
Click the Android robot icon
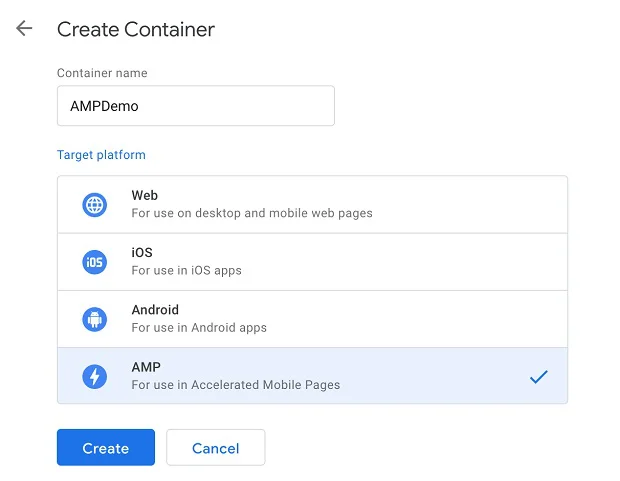94,319
